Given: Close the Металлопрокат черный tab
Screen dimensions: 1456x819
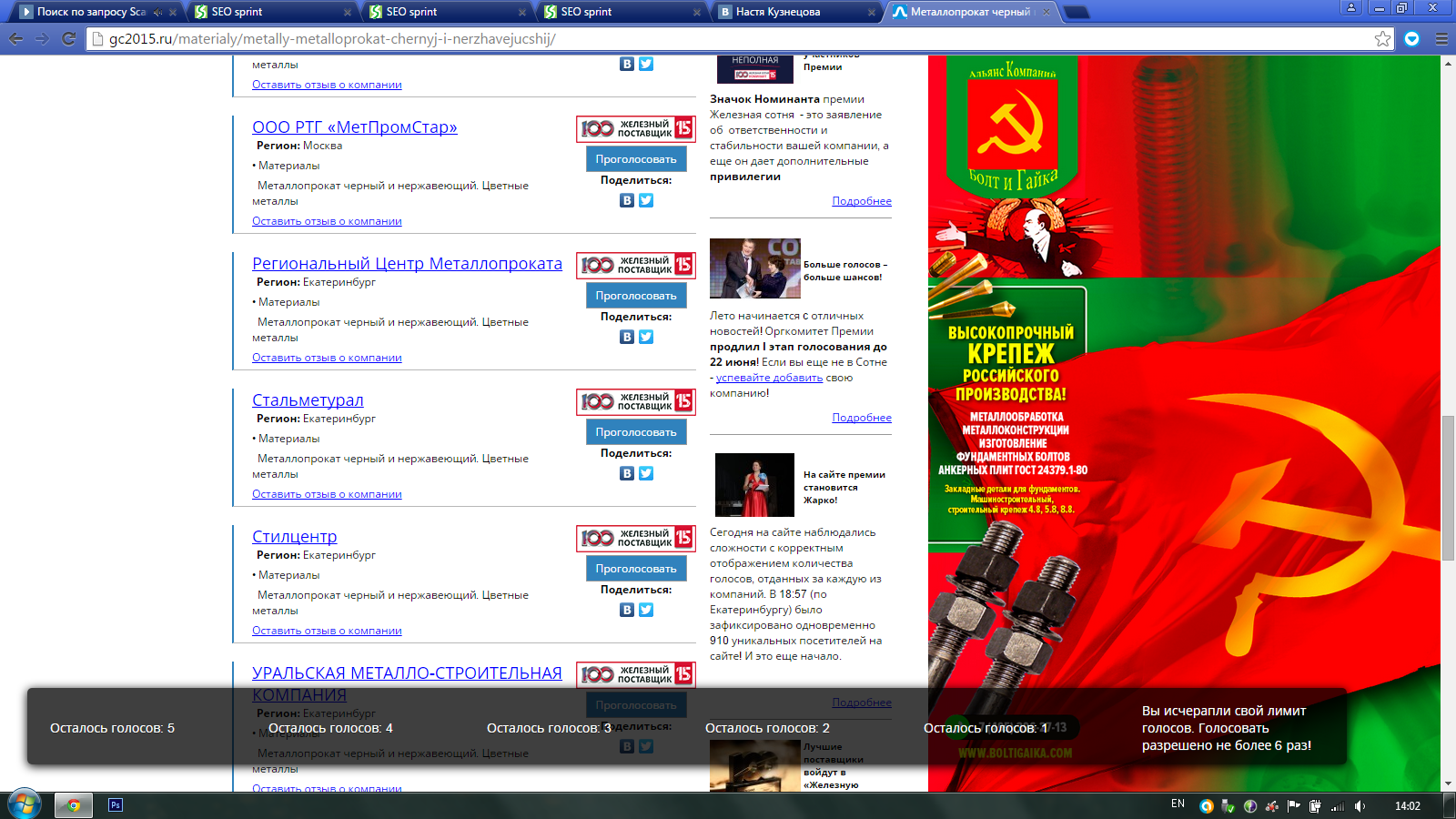Looking at the screenshot, I should pyautogui.click(x=1046, y=12).
